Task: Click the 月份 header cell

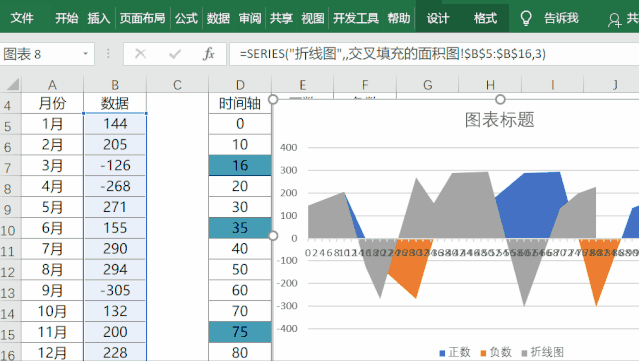Action: point(52,103)
